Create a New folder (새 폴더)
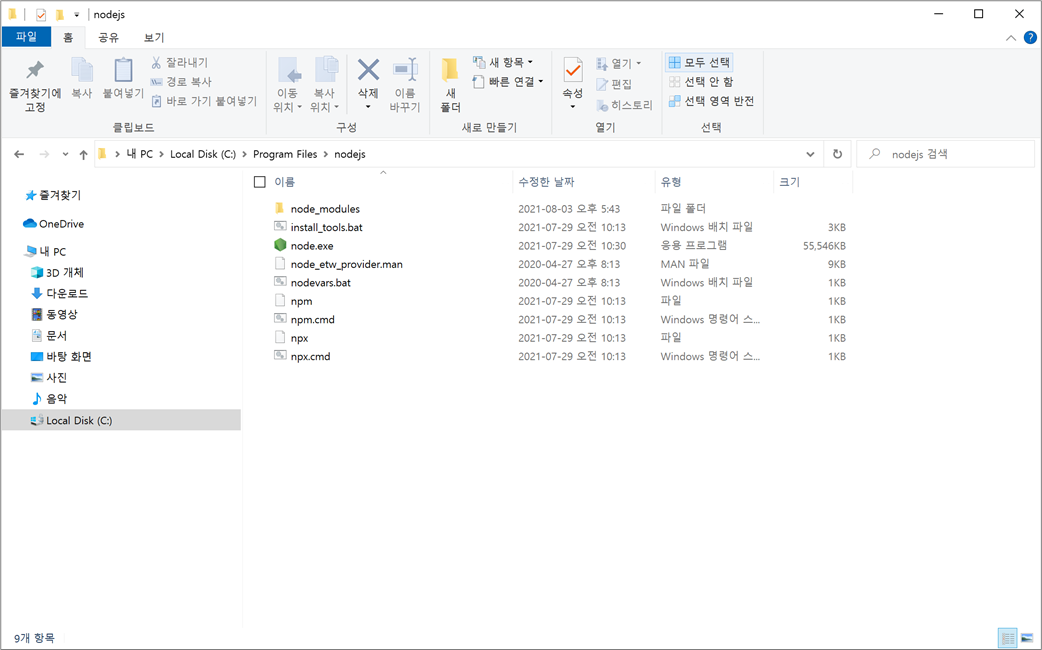 [450, 85]
